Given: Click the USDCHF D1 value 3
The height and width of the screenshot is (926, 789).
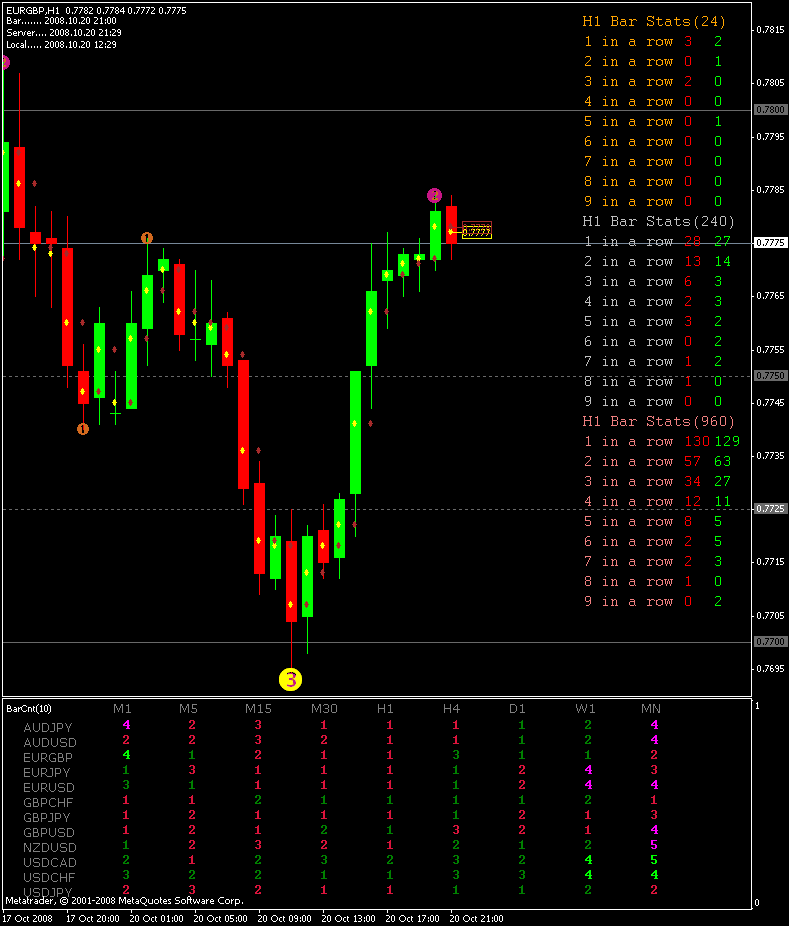Looking at the screenshot, I should tap(521, 875).
